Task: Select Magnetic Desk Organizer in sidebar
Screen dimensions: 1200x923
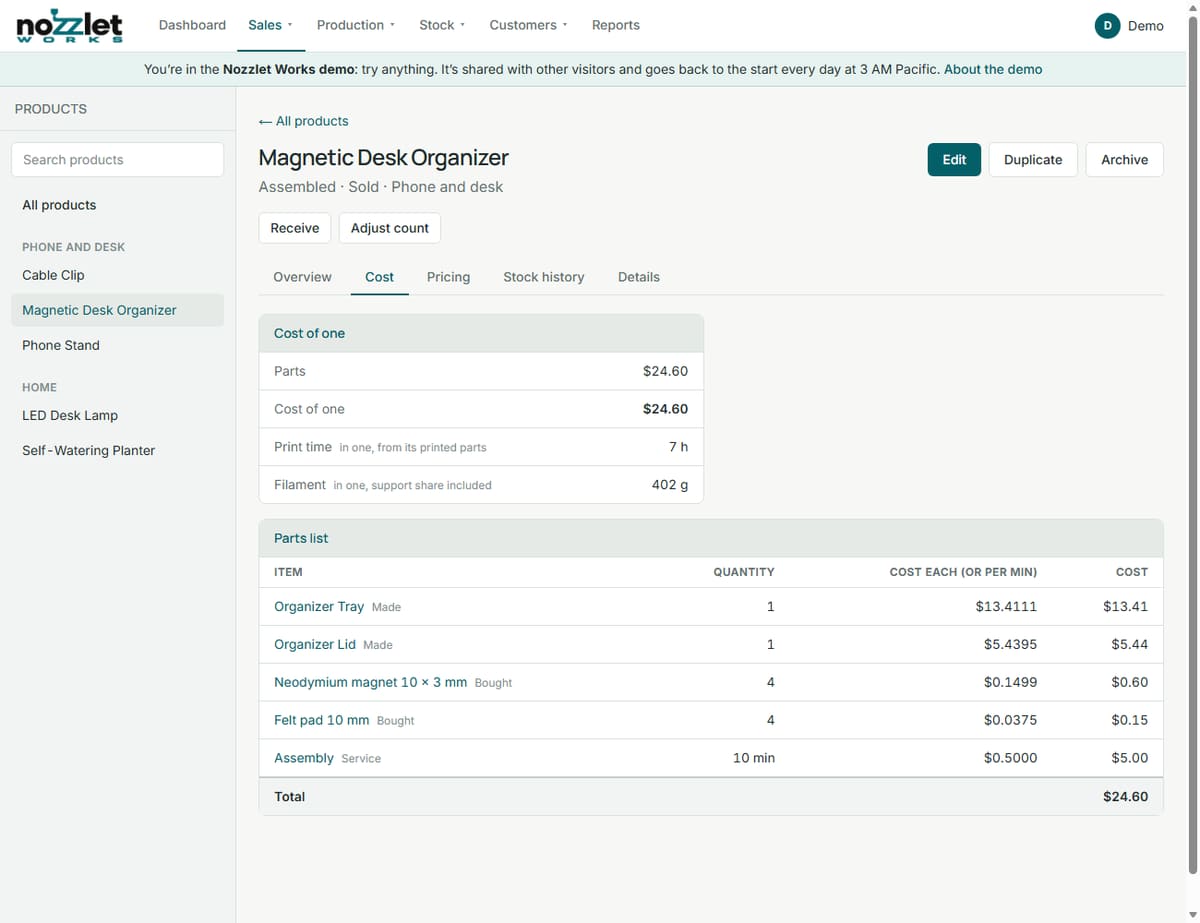Action: [x=117, y=310]
